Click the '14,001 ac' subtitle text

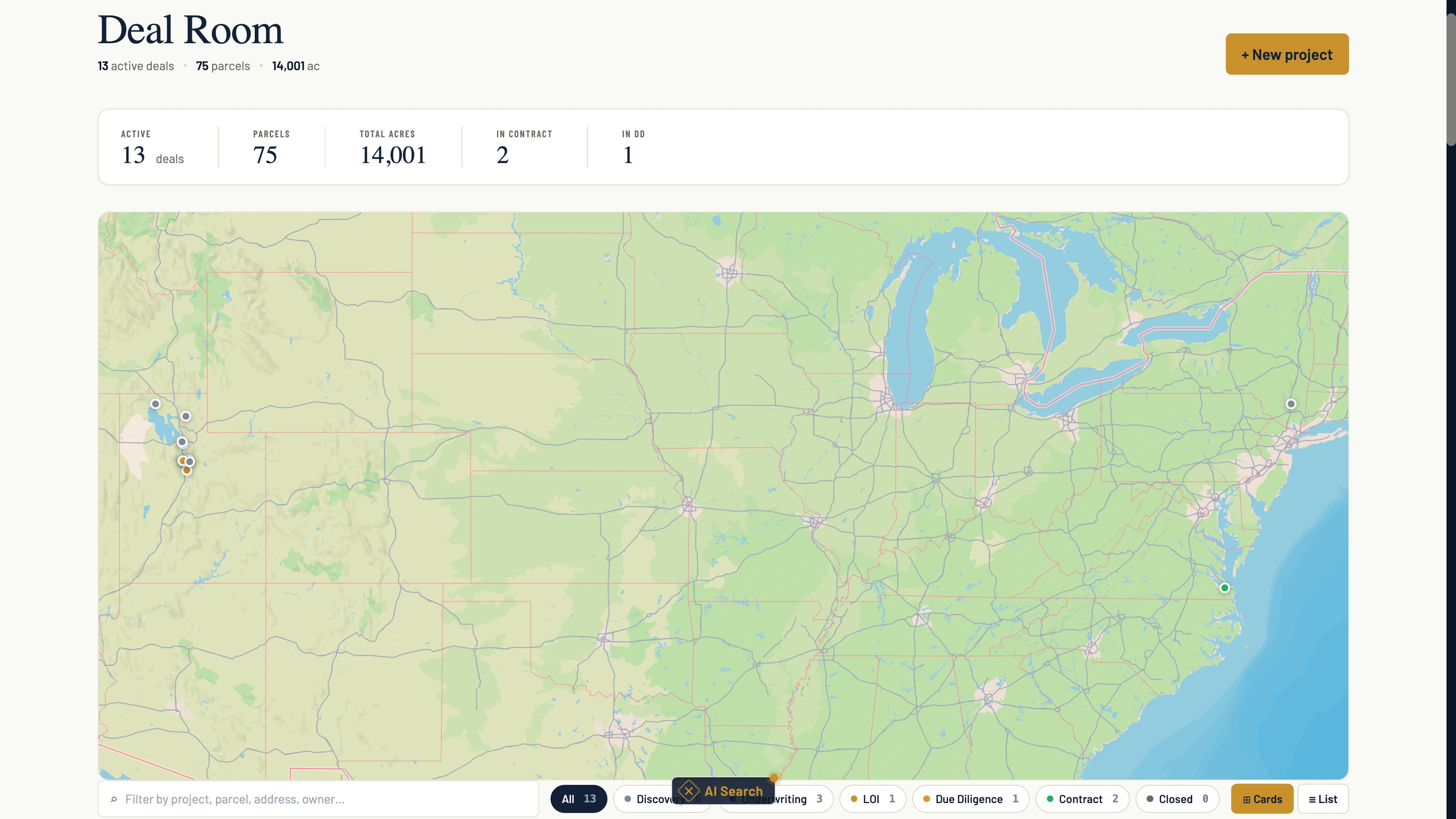tap(296, 66)
